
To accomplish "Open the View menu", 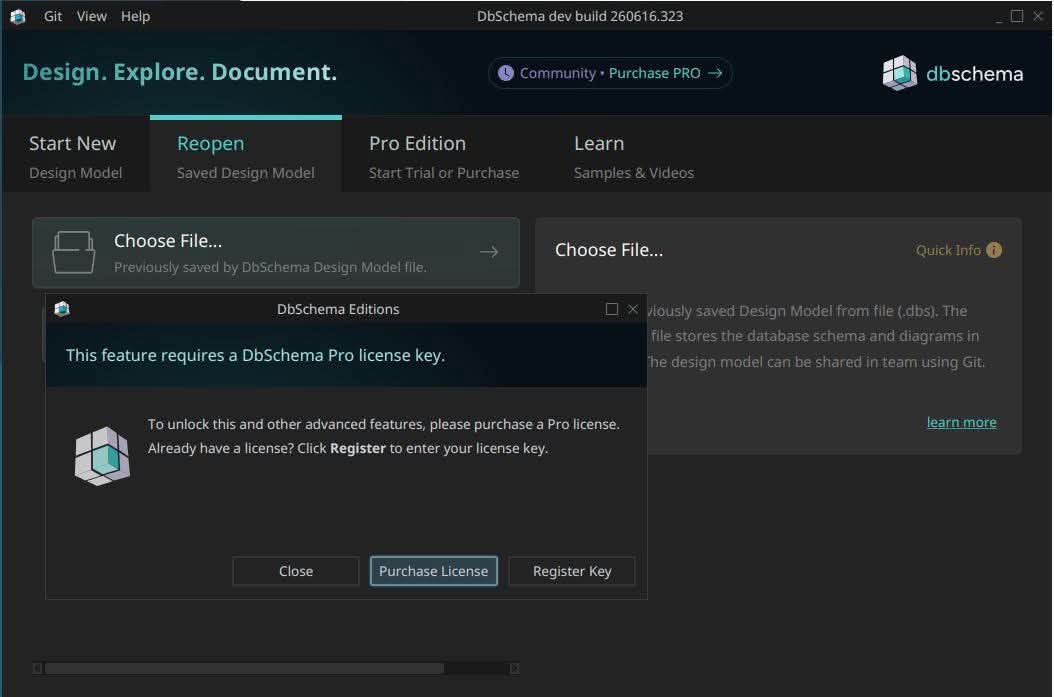I will click(91, 16).
